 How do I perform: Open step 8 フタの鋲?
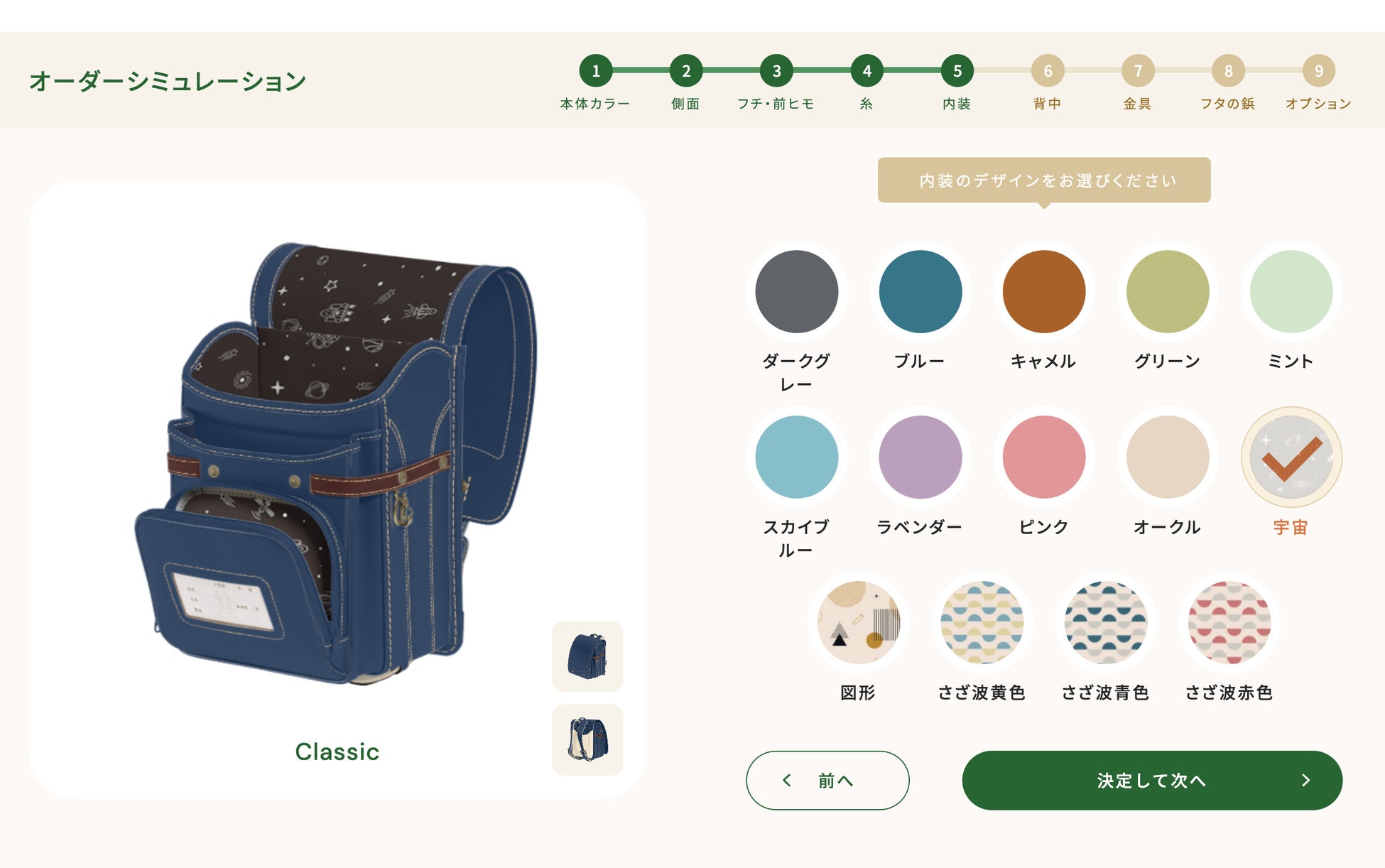1229,71
